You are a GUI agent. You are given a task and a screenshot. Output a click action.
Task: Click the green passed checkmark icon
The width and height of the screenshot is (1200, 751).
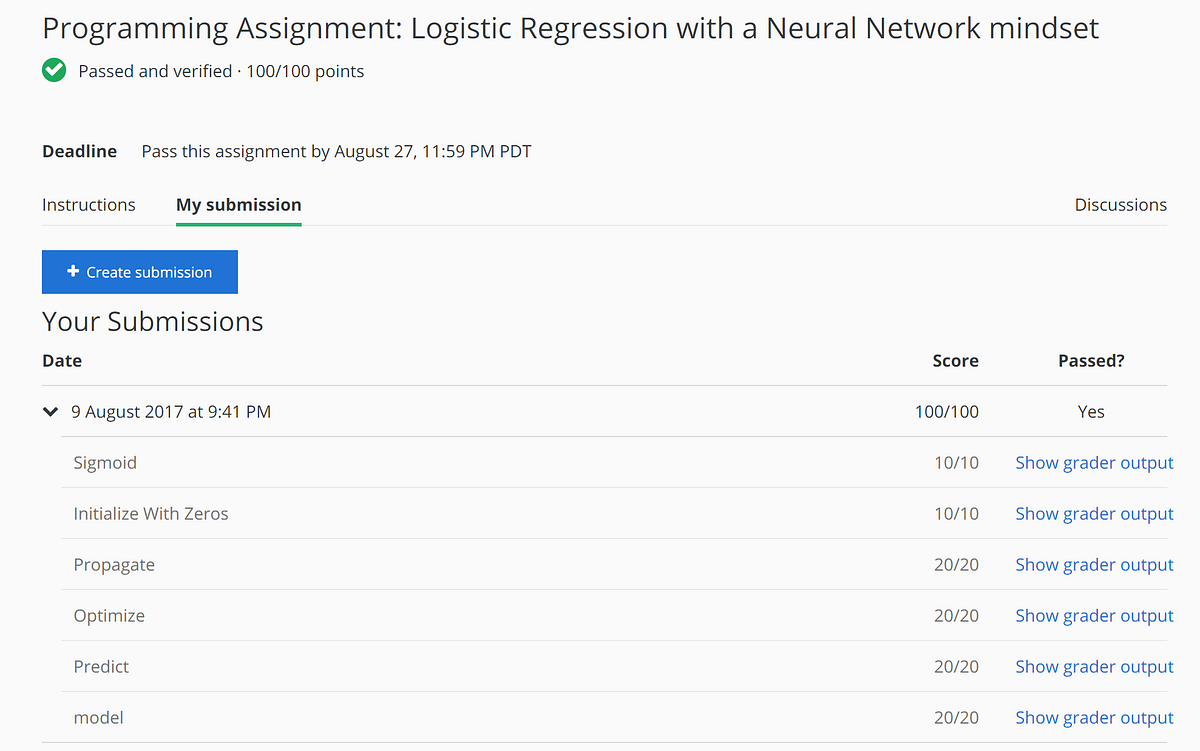pos(54,71)
